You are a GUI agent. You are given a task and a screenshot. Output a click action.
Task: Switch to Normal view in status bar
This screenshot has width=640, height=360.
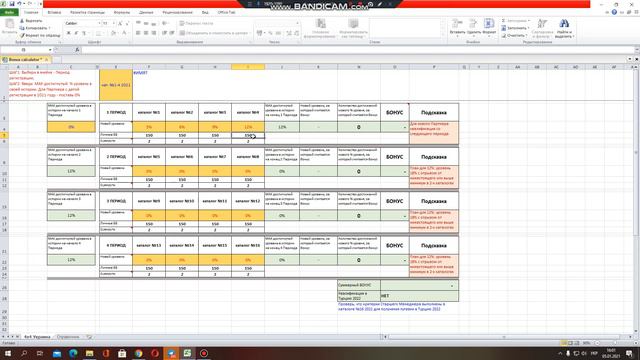(564, 343)
